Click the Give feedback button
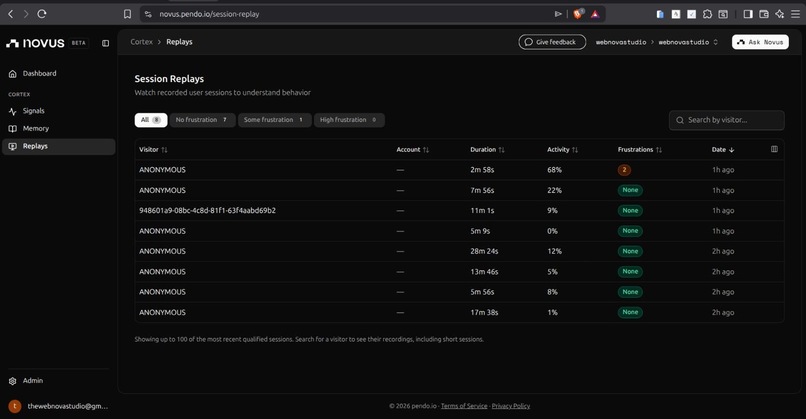The image size is (806, 419). [552, 42]
